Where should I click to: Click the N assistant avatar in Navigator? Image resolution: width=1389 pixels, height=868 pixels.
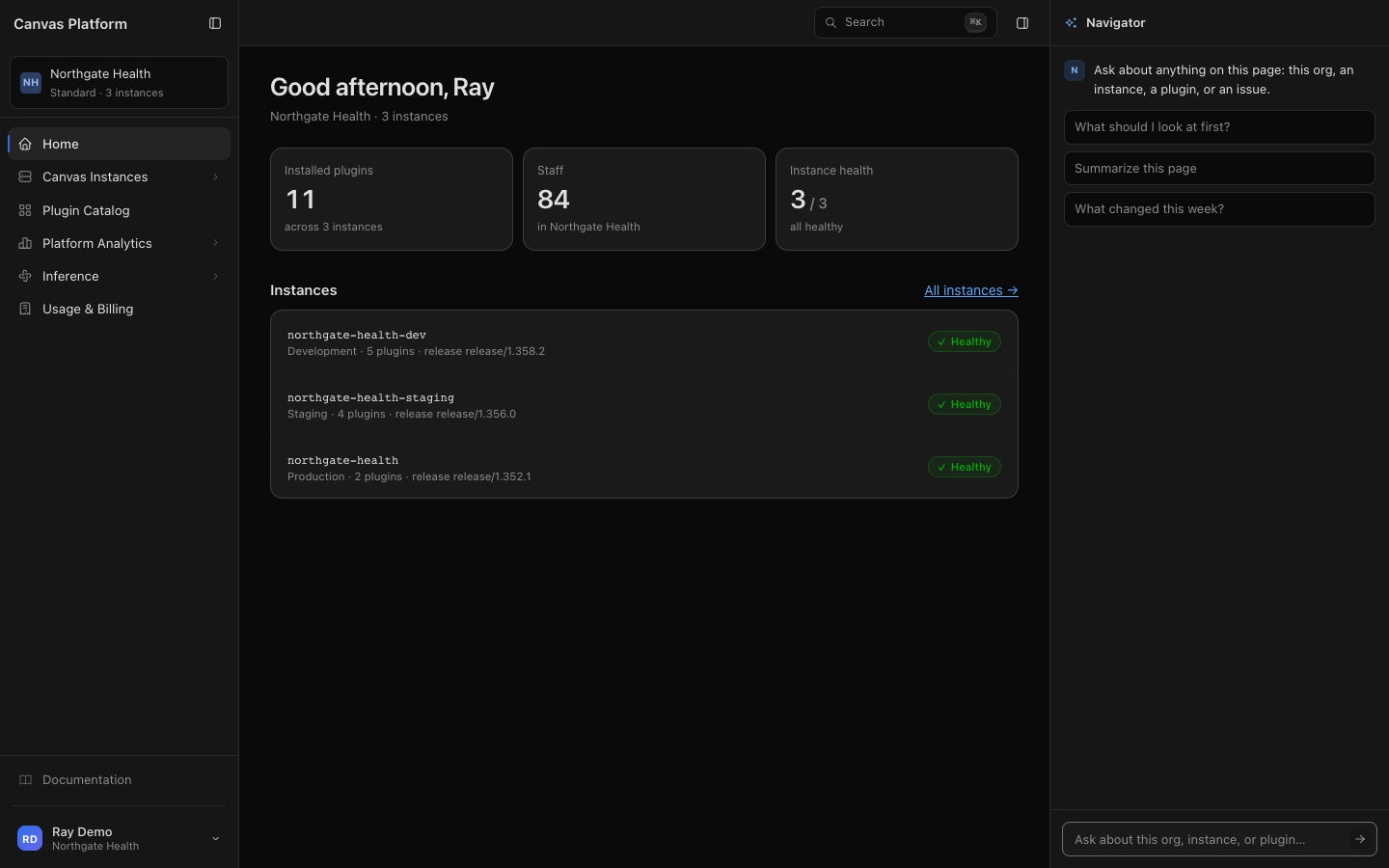1075,70
